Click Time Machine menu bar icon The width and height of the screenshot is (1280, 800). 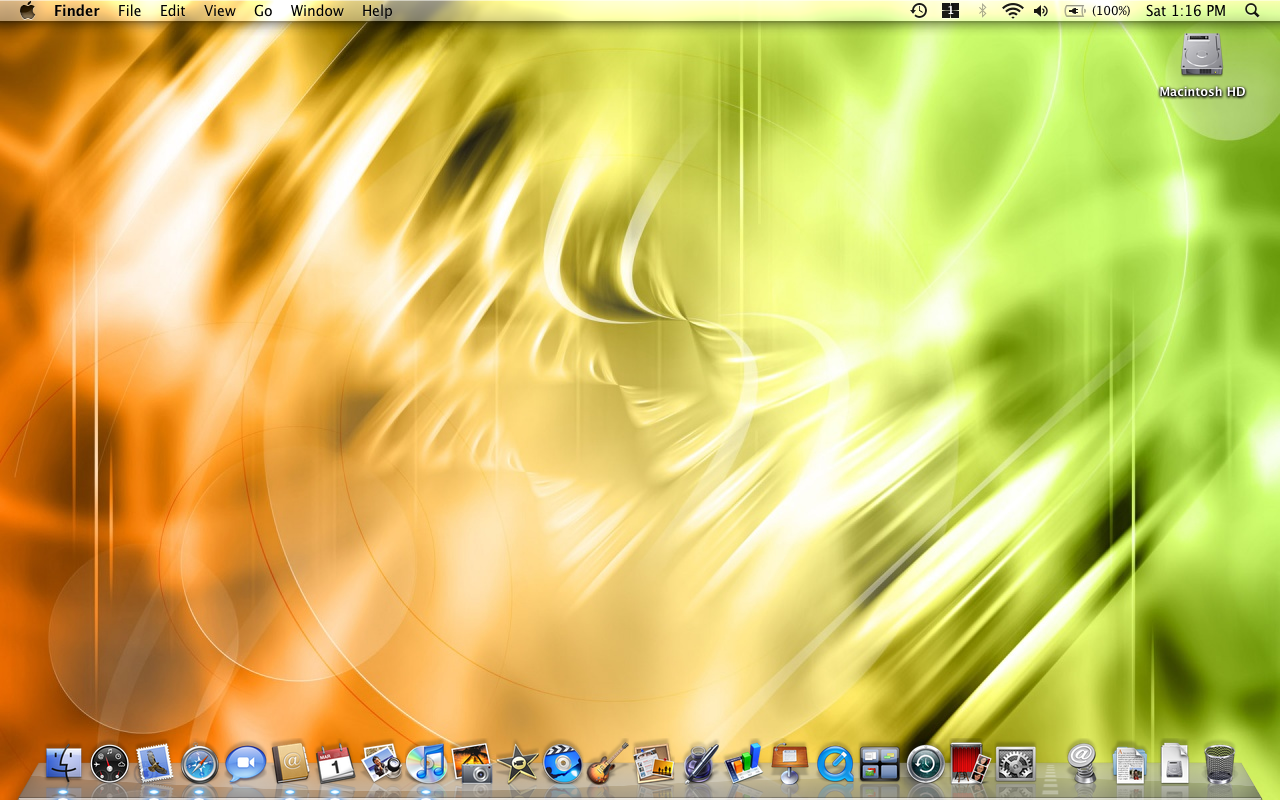click(x=919, y=11)
